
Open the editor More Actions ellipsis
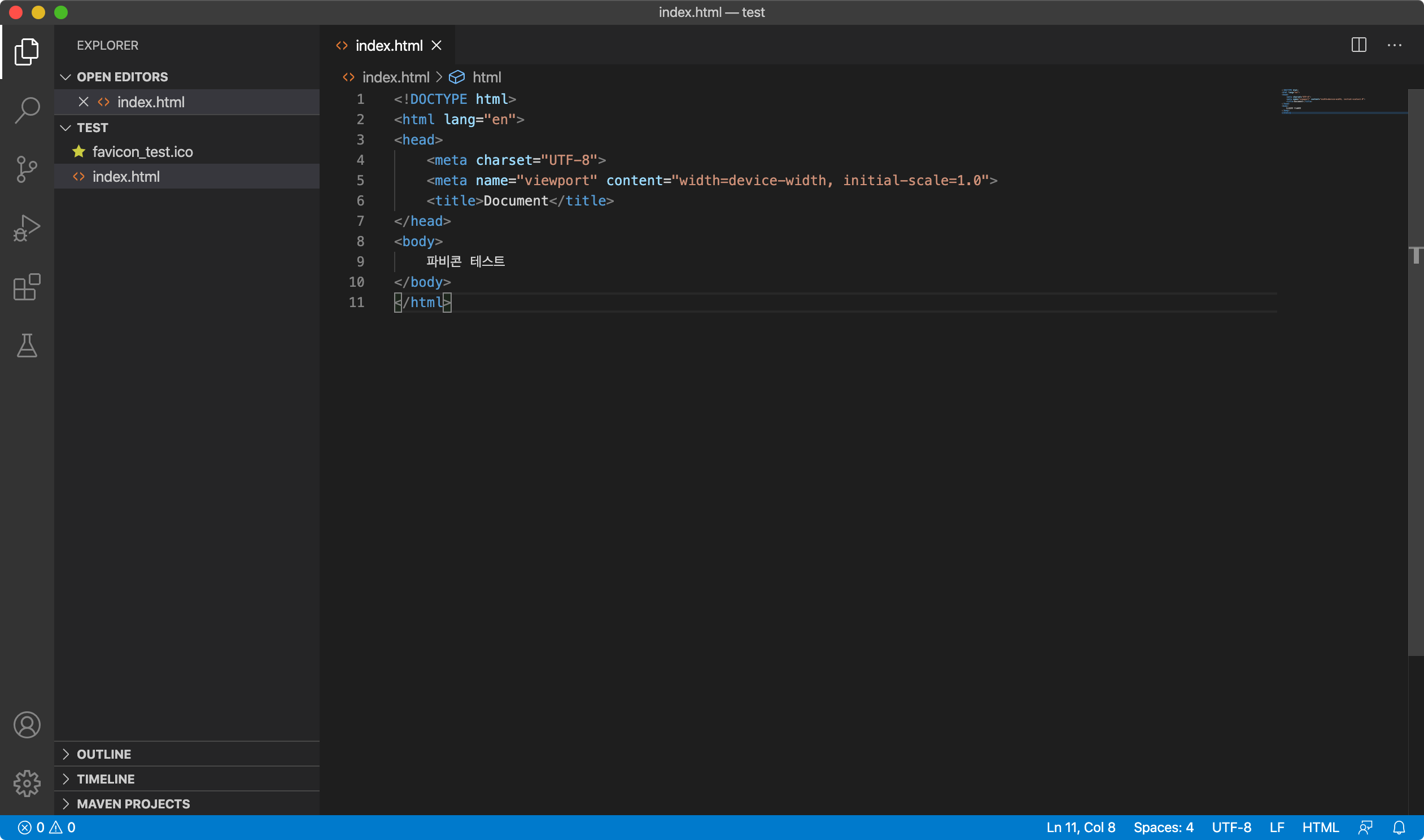click(x=1394, y=45)
